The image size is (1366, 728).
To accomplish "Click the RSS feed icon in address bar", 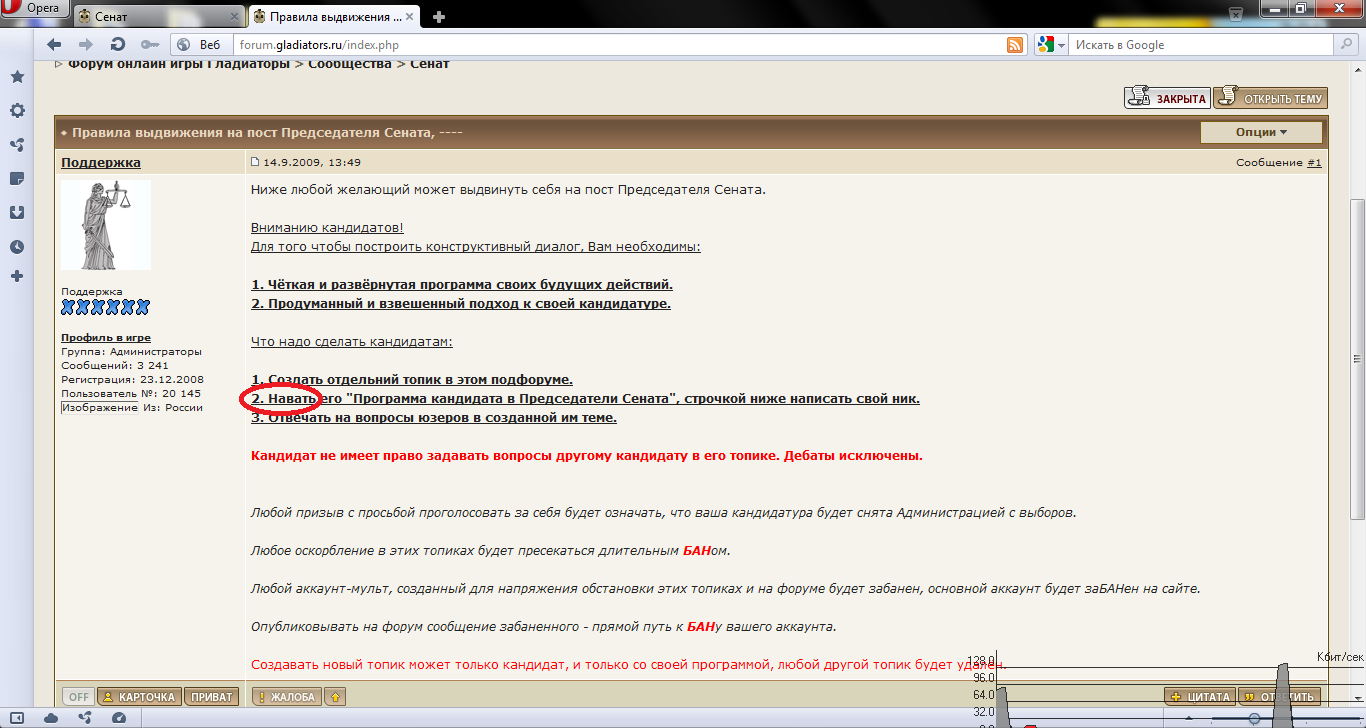I will [x=1014, y=45].
